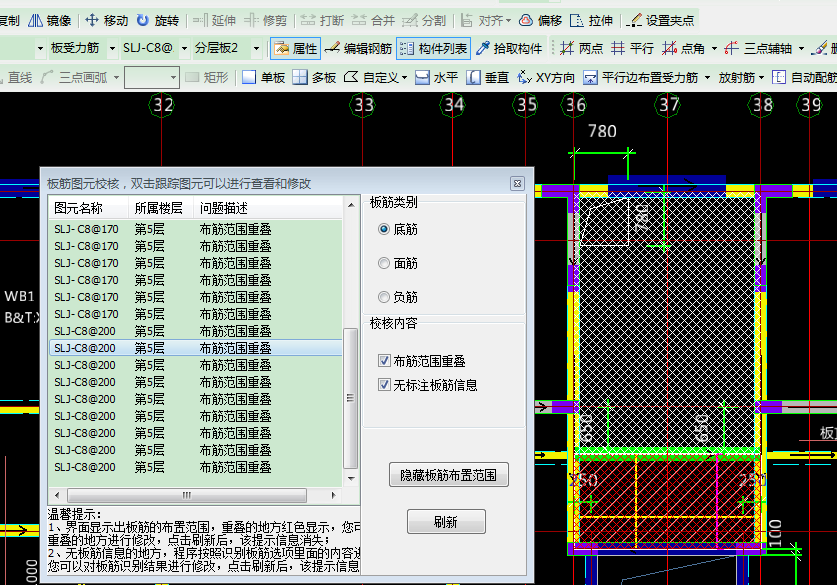Use 拾取构件 pick component tool
837x585 pixels.
(x=509, y=49)
